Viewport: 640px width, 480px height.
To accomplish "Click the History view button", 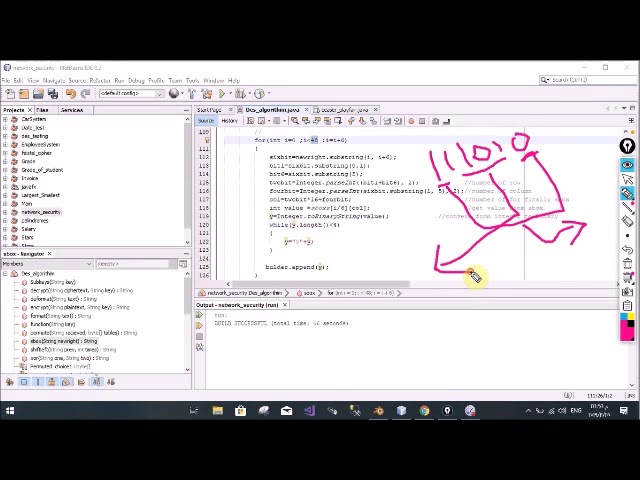I will click(x=229, y=121).
